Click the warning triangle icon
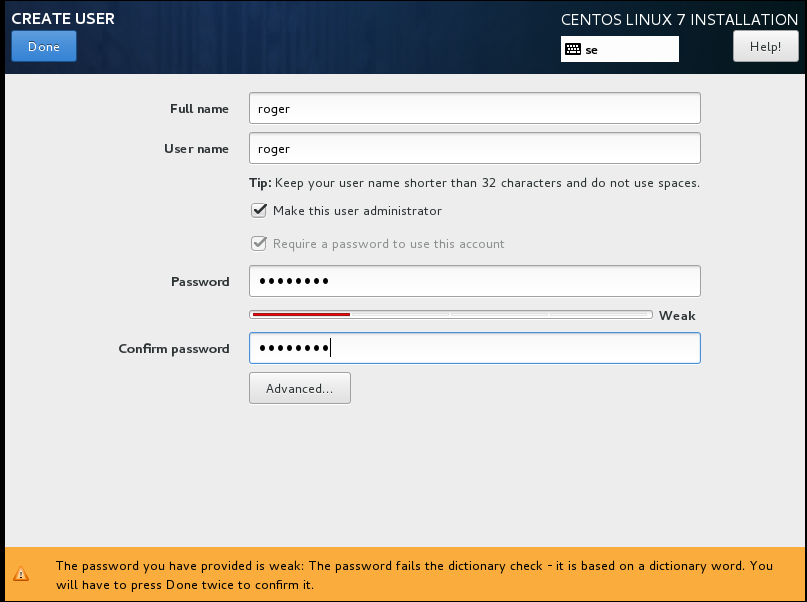Screen dimensions: 807x602 pyautogui.click(x=21, y=574)
